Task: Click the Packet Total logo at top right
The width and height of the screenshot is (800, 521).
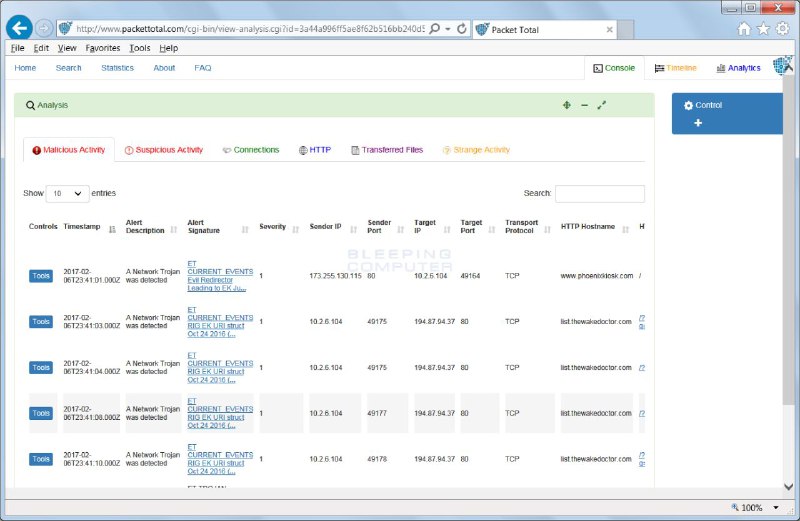Action: click(x=783, y=65)
